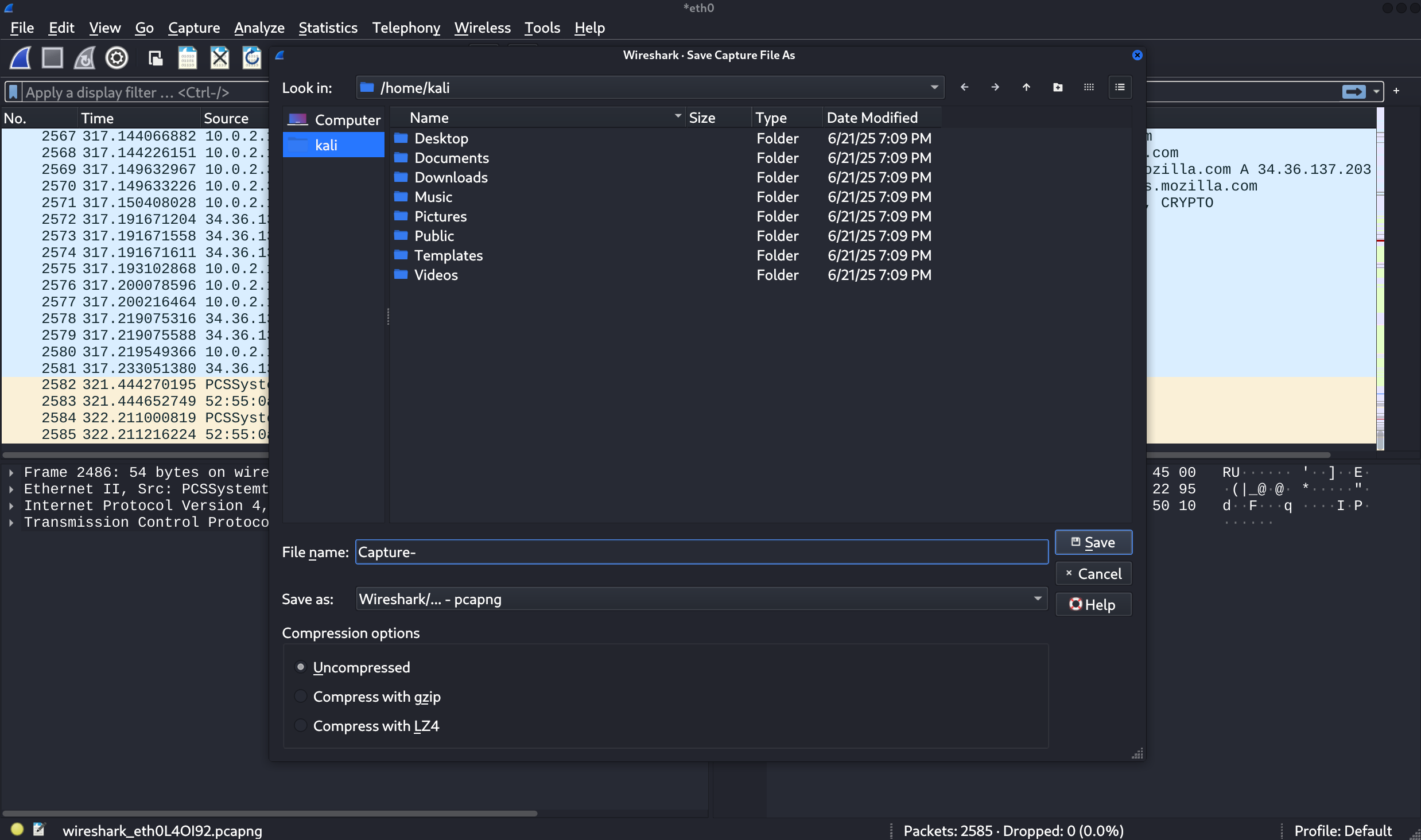The image size is (1421, 840).
Task: Add a filter button with plus
Action: (x=1396, y=91)
